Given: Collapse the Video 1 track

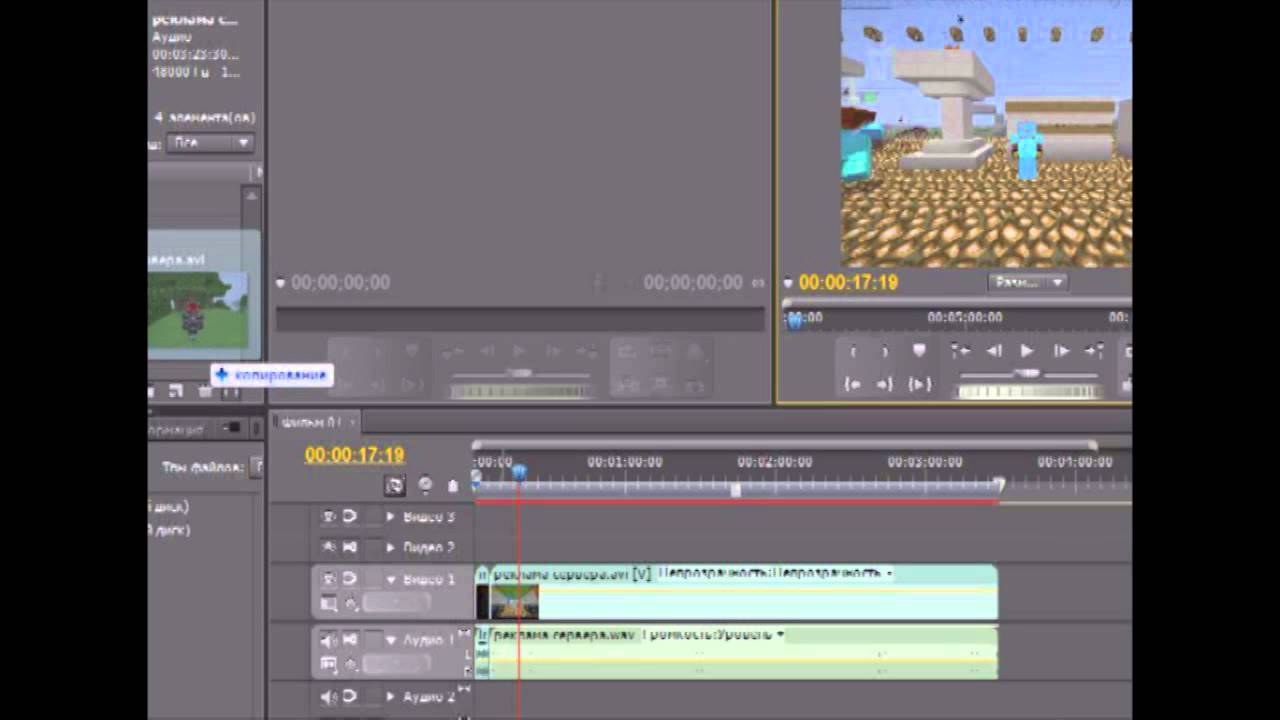Looking at the screenshot, I should (x=391, y=579).
